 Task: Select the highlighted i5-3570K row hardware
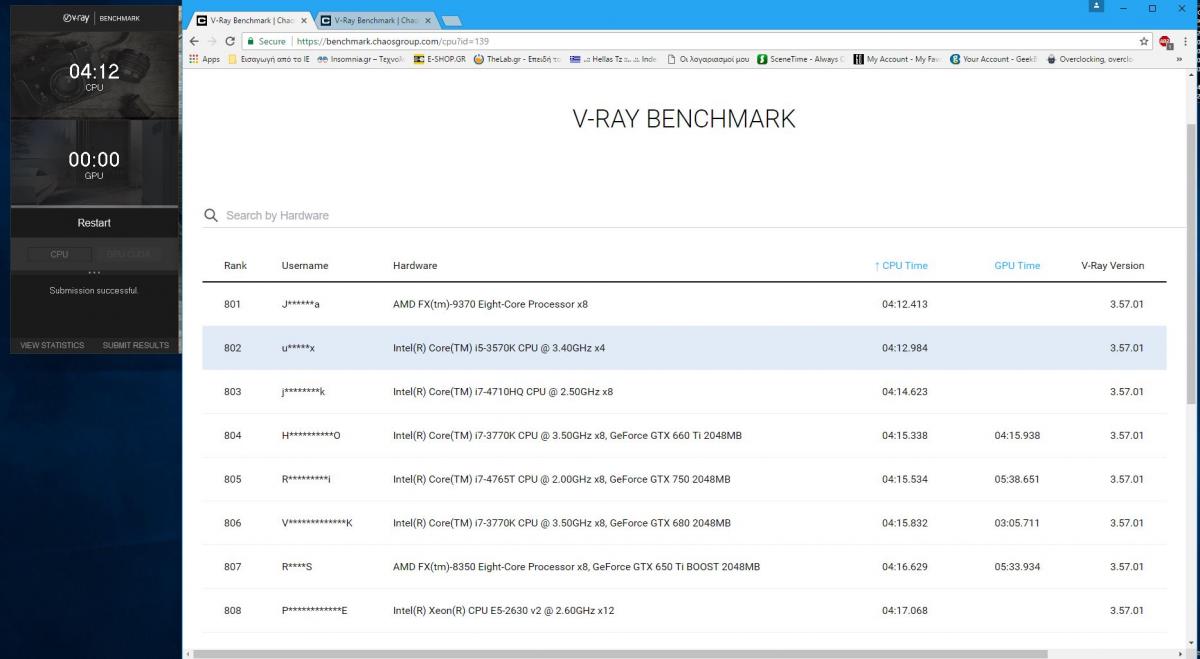pos(498,348)
